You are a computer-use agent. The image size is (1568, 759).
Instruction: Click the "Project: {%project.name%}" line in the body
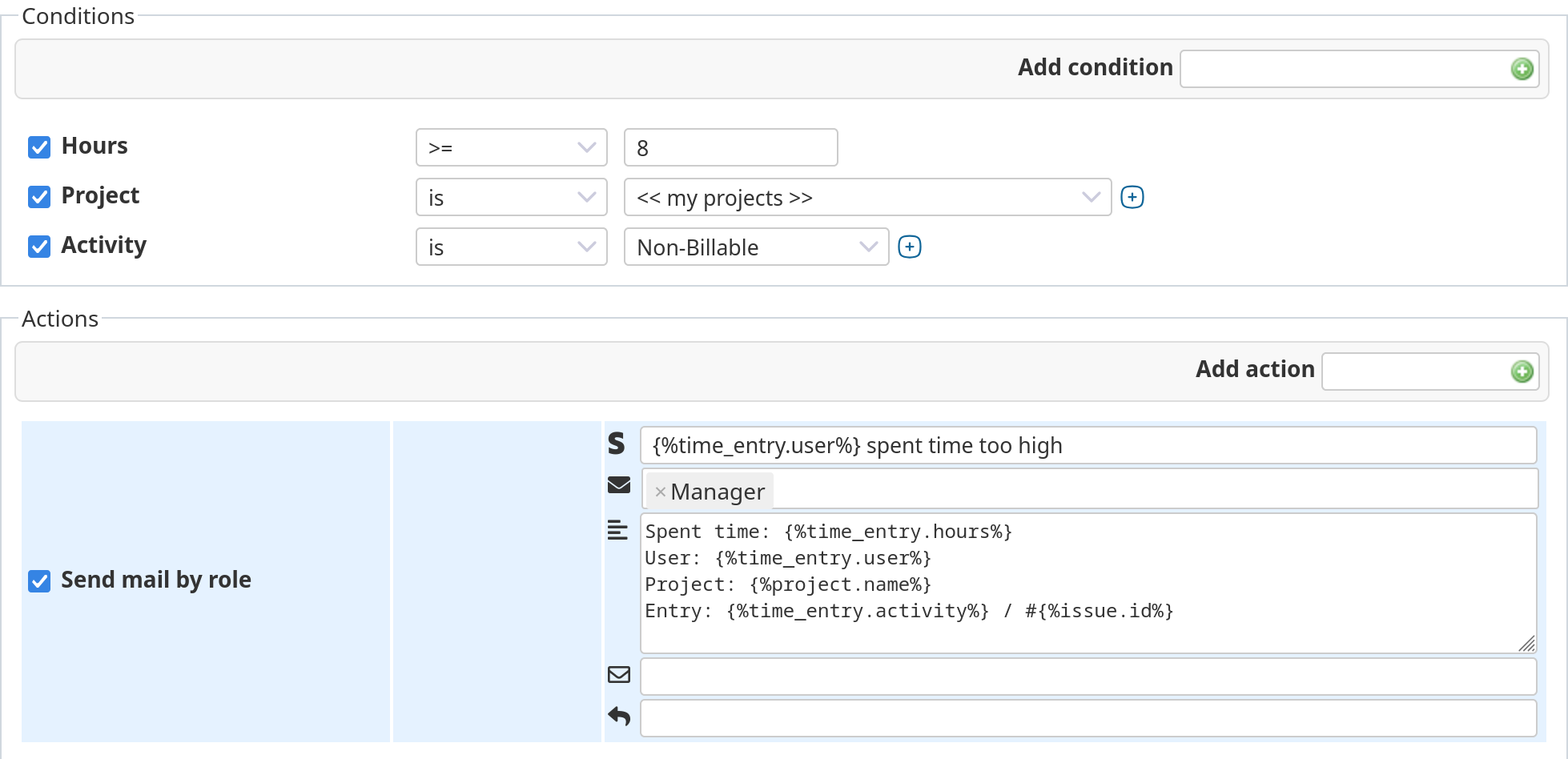(x=788, y=584)
